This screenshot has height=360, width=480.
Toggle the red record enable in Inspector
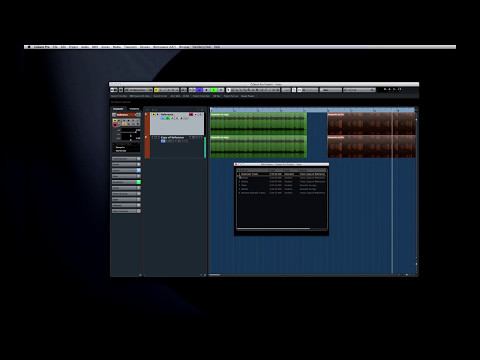pyautogui.click(x=115, y=125)
